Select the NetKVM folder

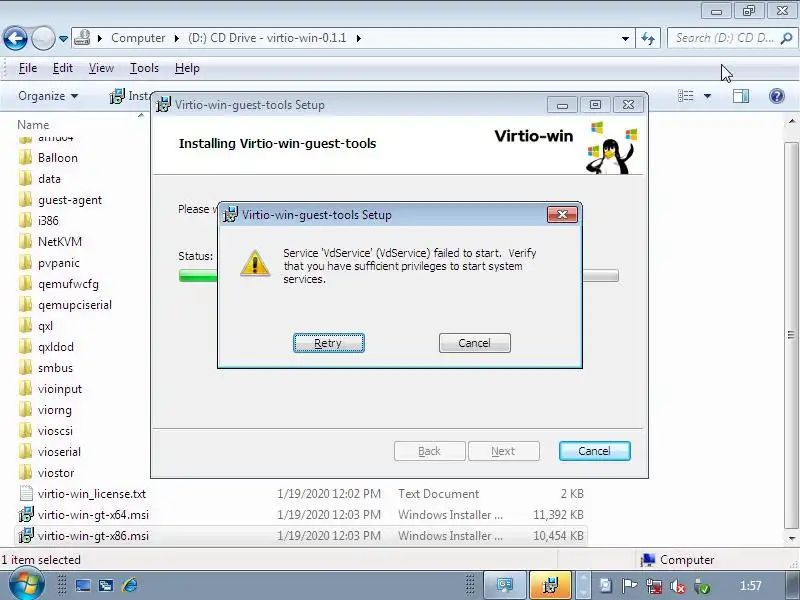pos(60,241)
